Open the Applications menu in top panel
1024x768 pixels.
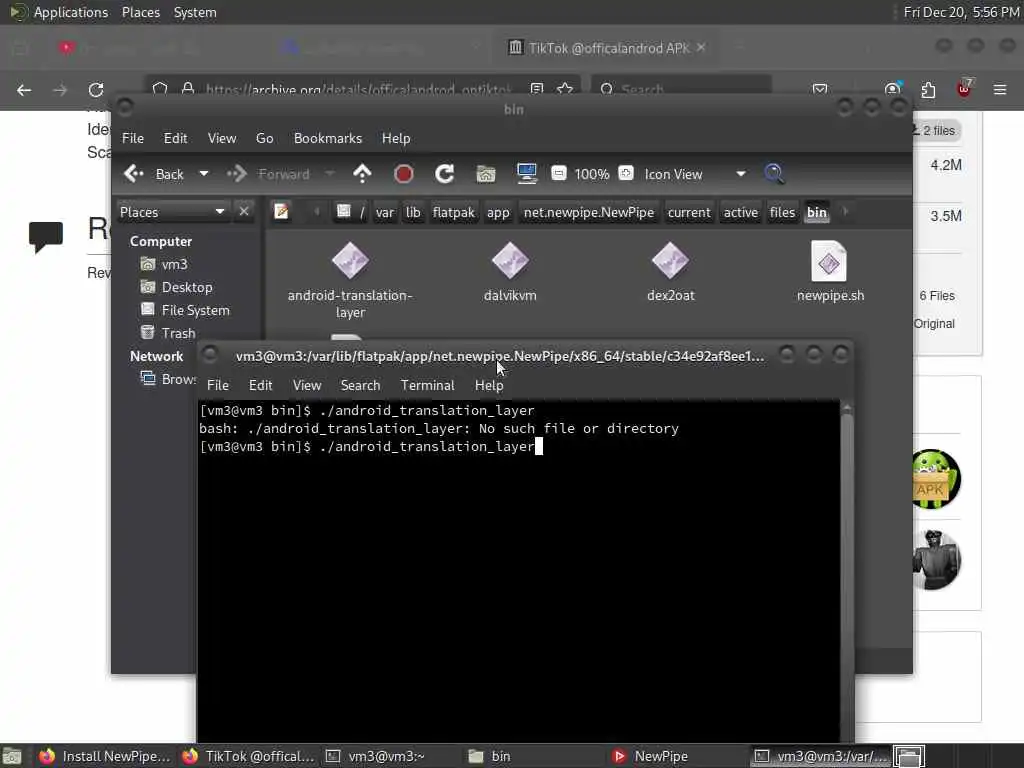click(x=71, y=12)
